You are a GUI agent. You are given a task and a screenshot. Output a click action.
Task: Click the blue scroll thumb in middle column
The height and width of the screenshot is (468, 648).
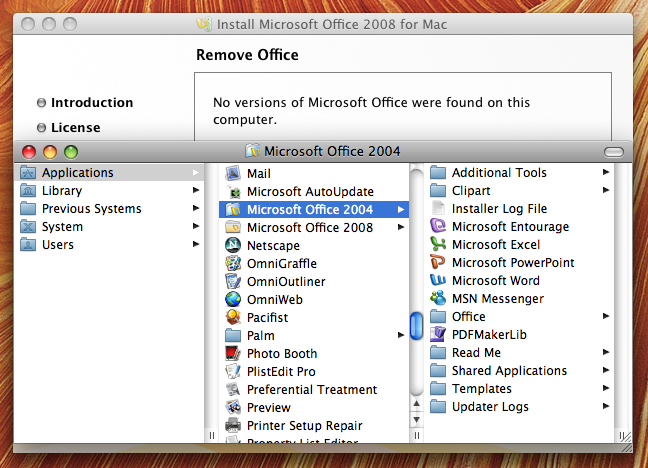click(x=417, y=326)
